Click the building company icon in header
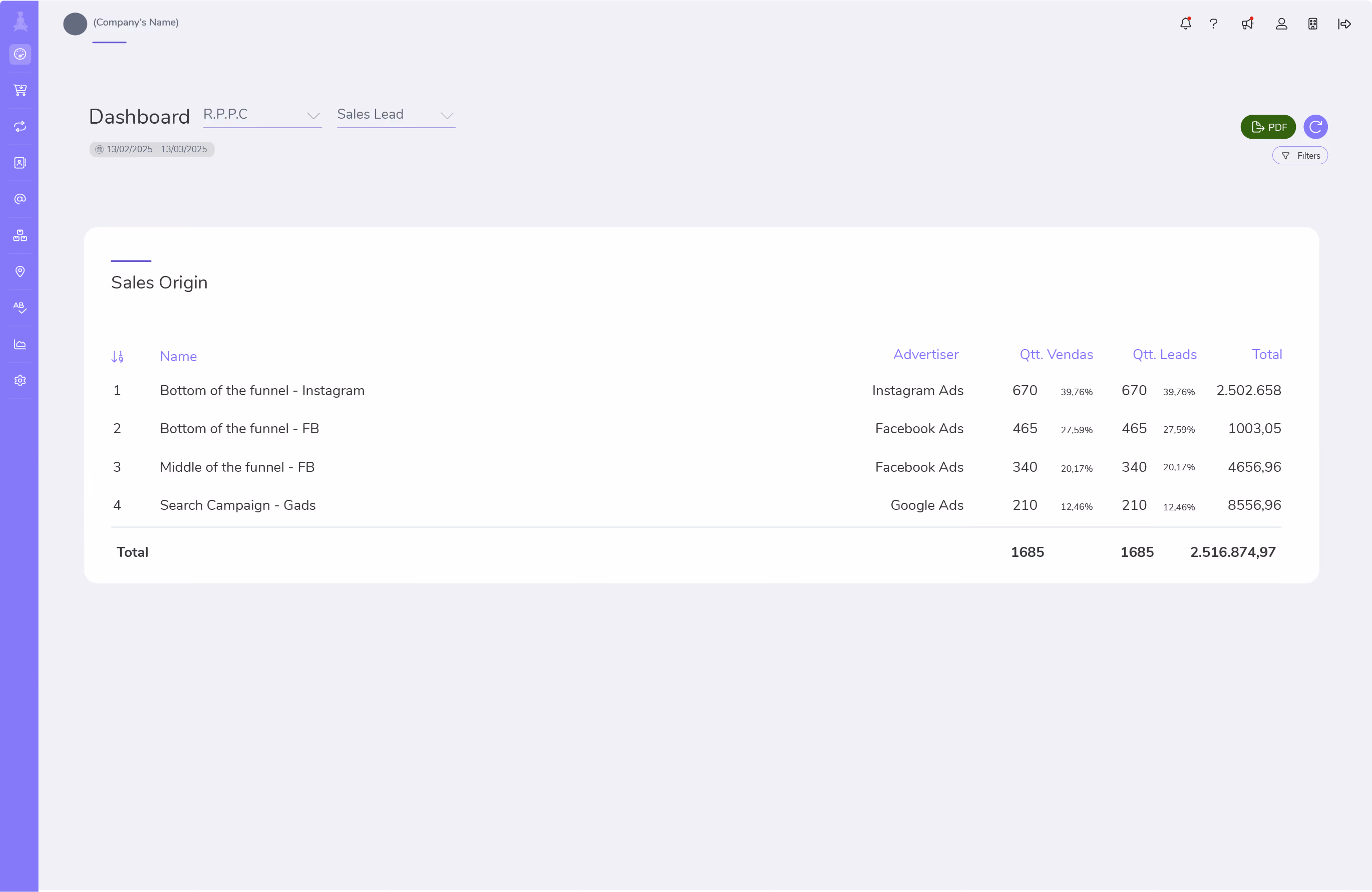 pos(1312,24)
